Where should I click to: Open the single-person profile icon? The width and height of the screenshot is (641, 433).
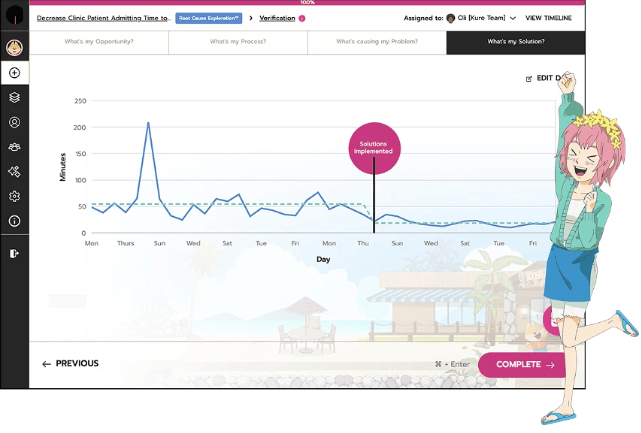coord(14,123)
